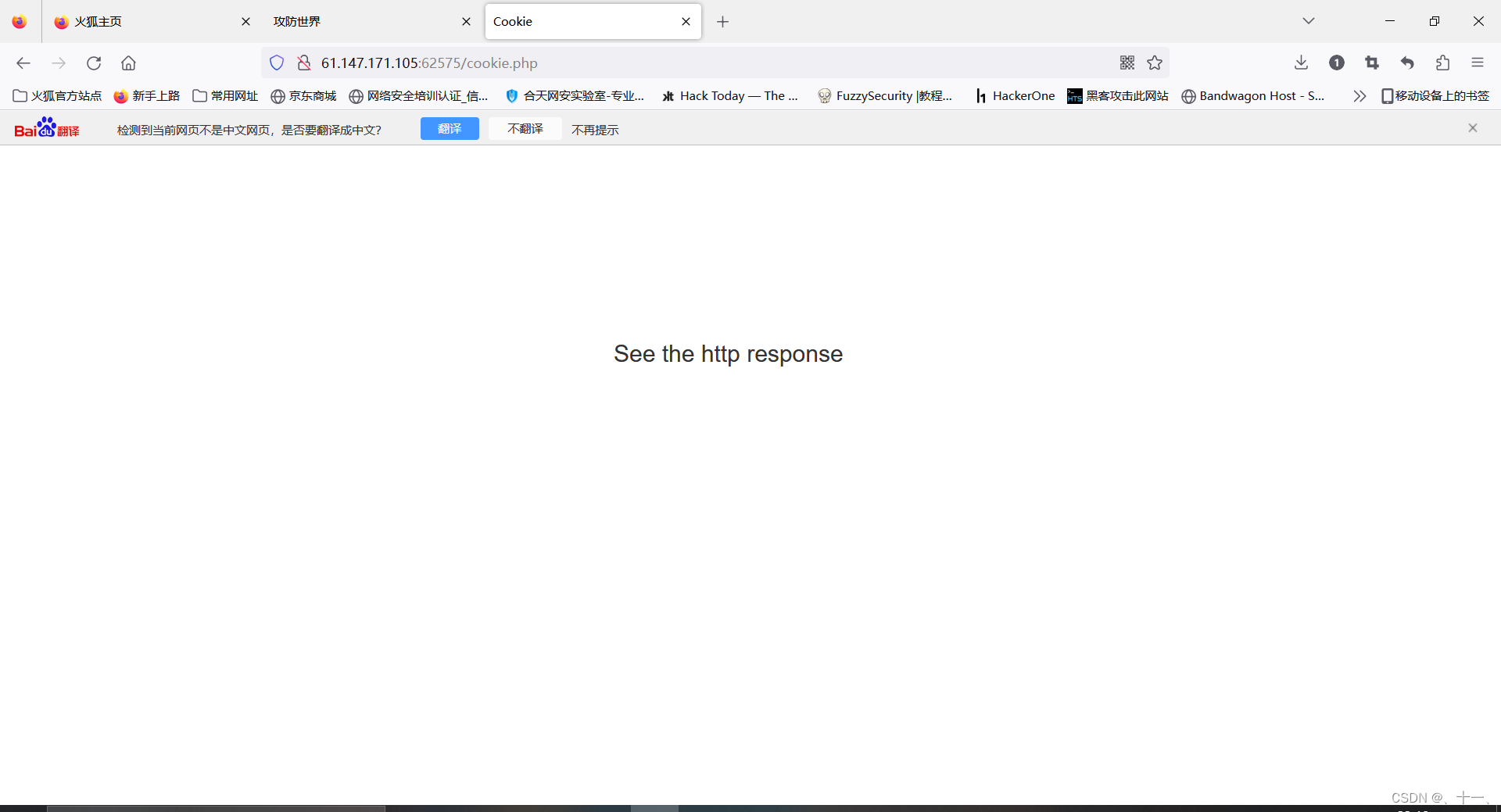Go back to the previous page
This screenshot has width=1501, height=812.
pyautogui.click(x=23, y=63)
